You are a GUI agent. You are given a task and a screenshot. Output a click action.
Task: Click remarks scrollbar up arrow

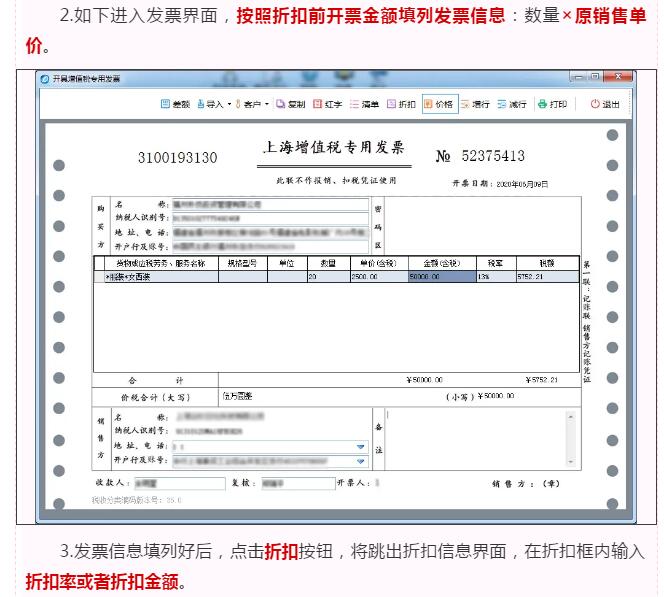coord(571,417)
